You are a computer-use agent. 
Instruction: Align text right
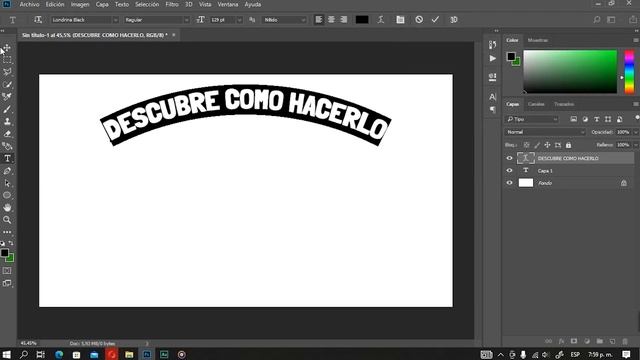tap(344, 20)
